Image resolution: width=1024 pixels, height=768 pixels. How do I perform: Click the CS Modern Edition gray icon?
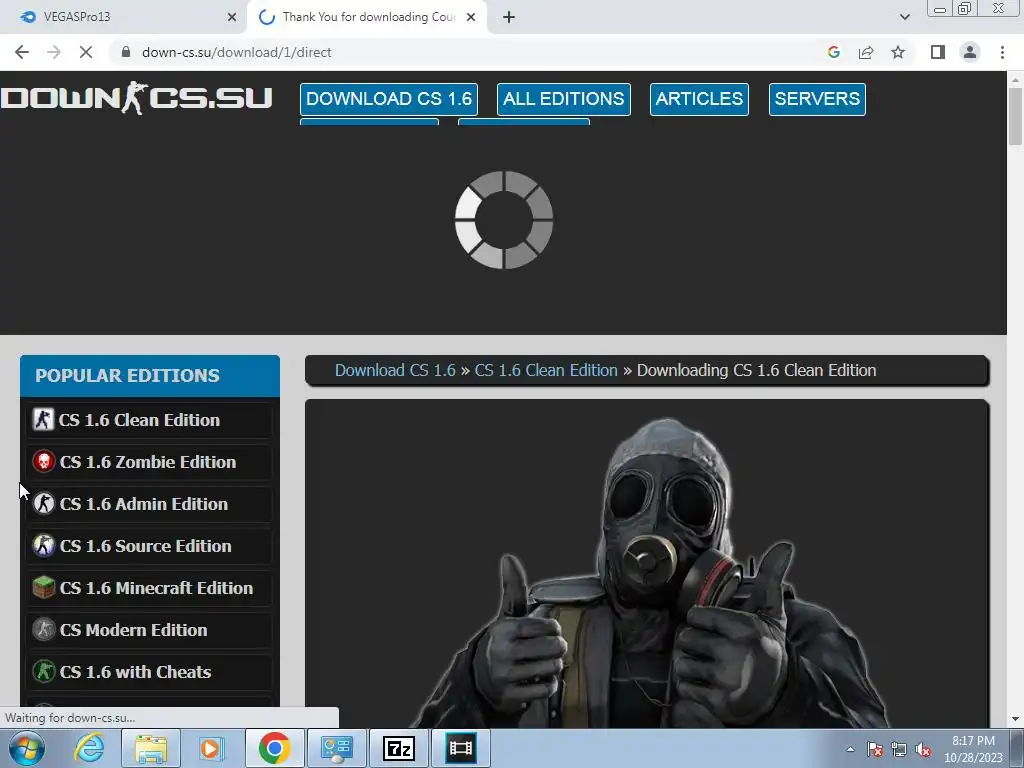pos(43,630)
